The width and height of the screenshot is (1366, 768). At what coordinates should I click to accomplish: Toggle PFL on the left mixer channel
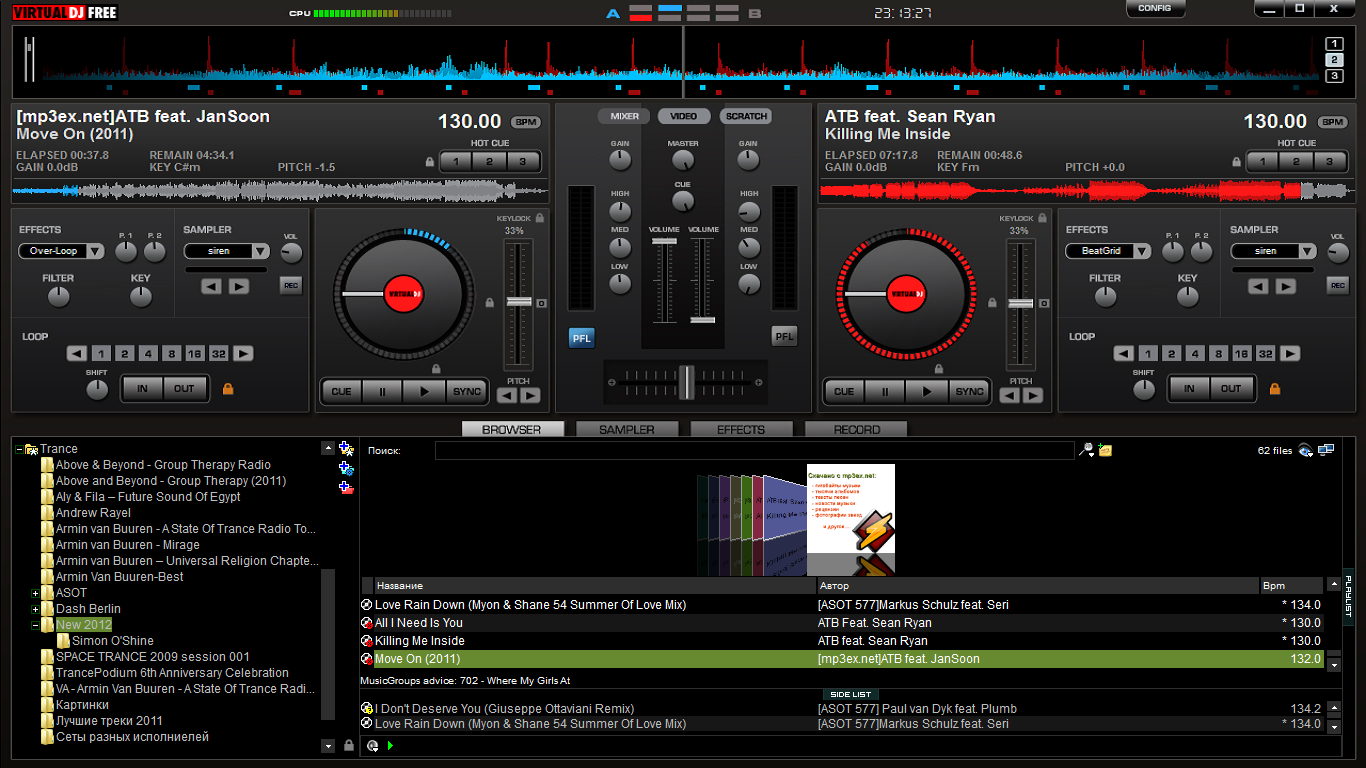click(x=581, y=338)
